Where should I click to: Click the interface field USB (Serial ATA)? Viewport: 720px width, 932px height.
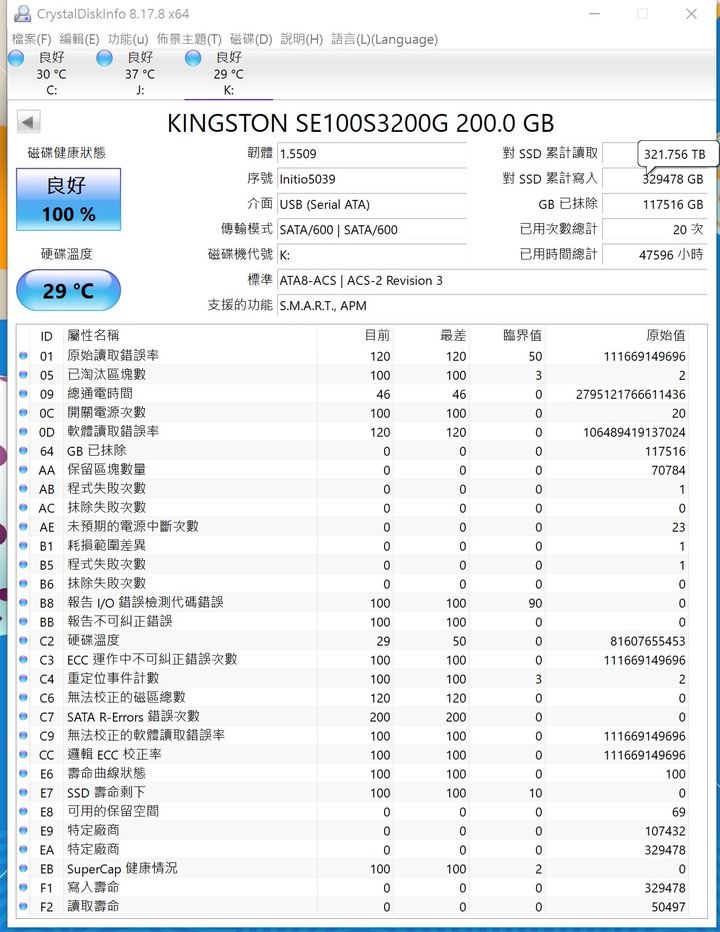tap(372, 204)
